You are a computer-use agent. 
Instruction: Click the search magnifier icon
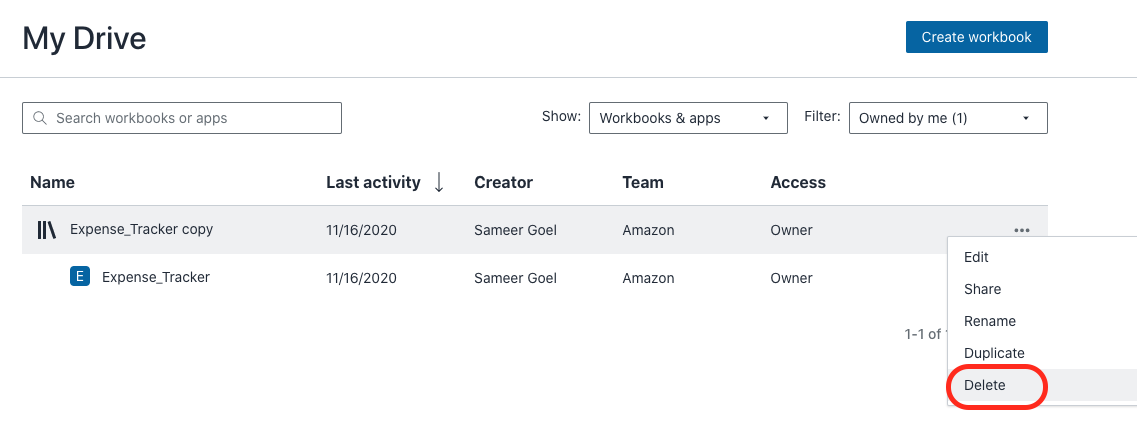(40, 118)
